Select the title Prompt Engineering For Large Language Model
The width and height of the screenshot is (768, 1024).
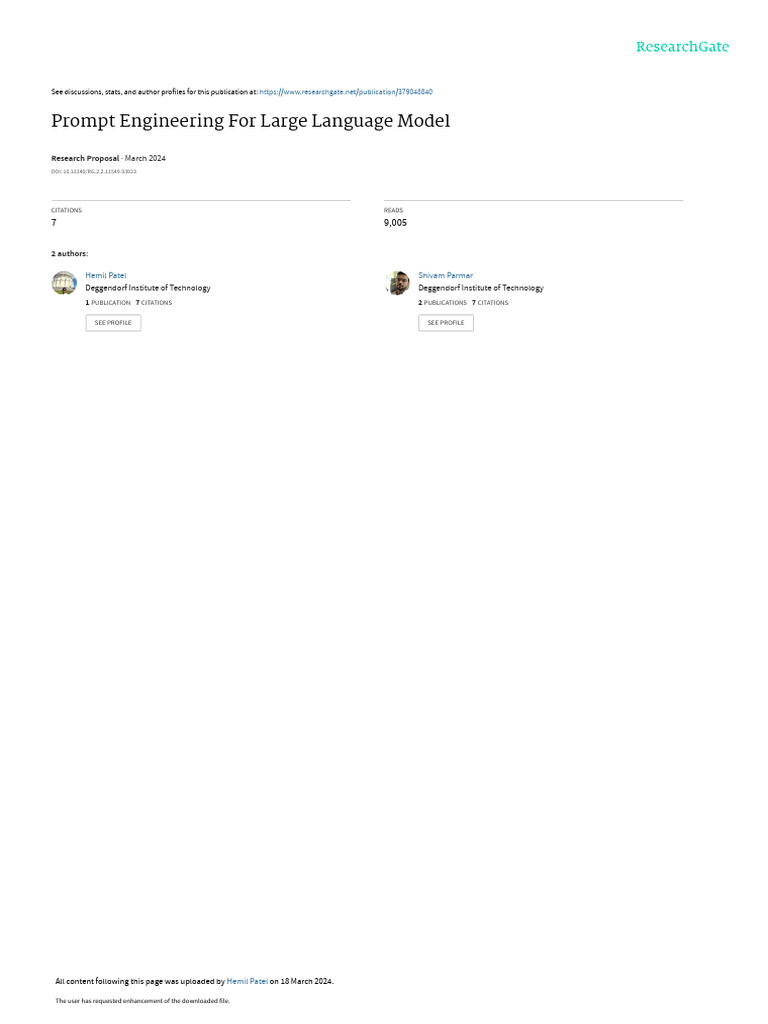(x=251, y=121)
